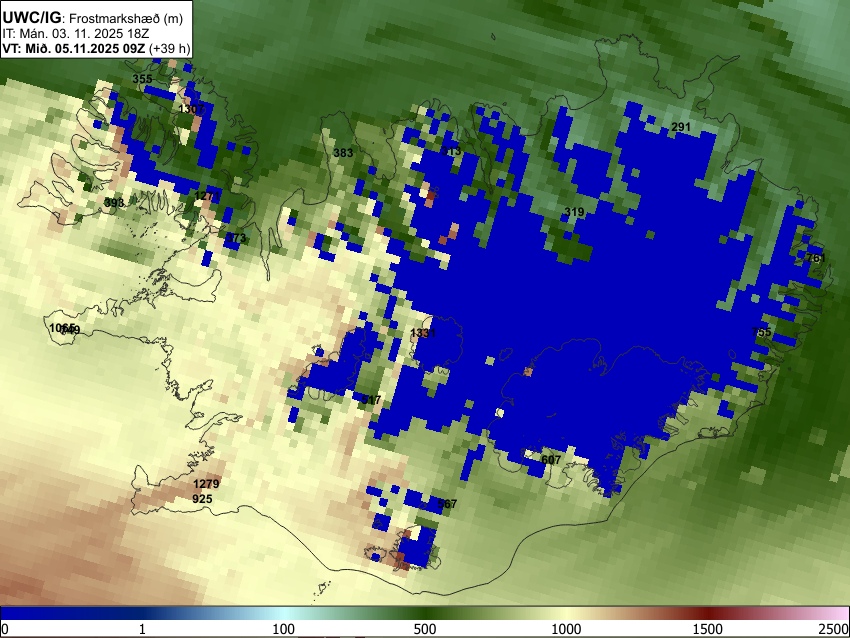Click the station value 393
The height and width of the screenshot is (638, 850).
coord(114,203)
